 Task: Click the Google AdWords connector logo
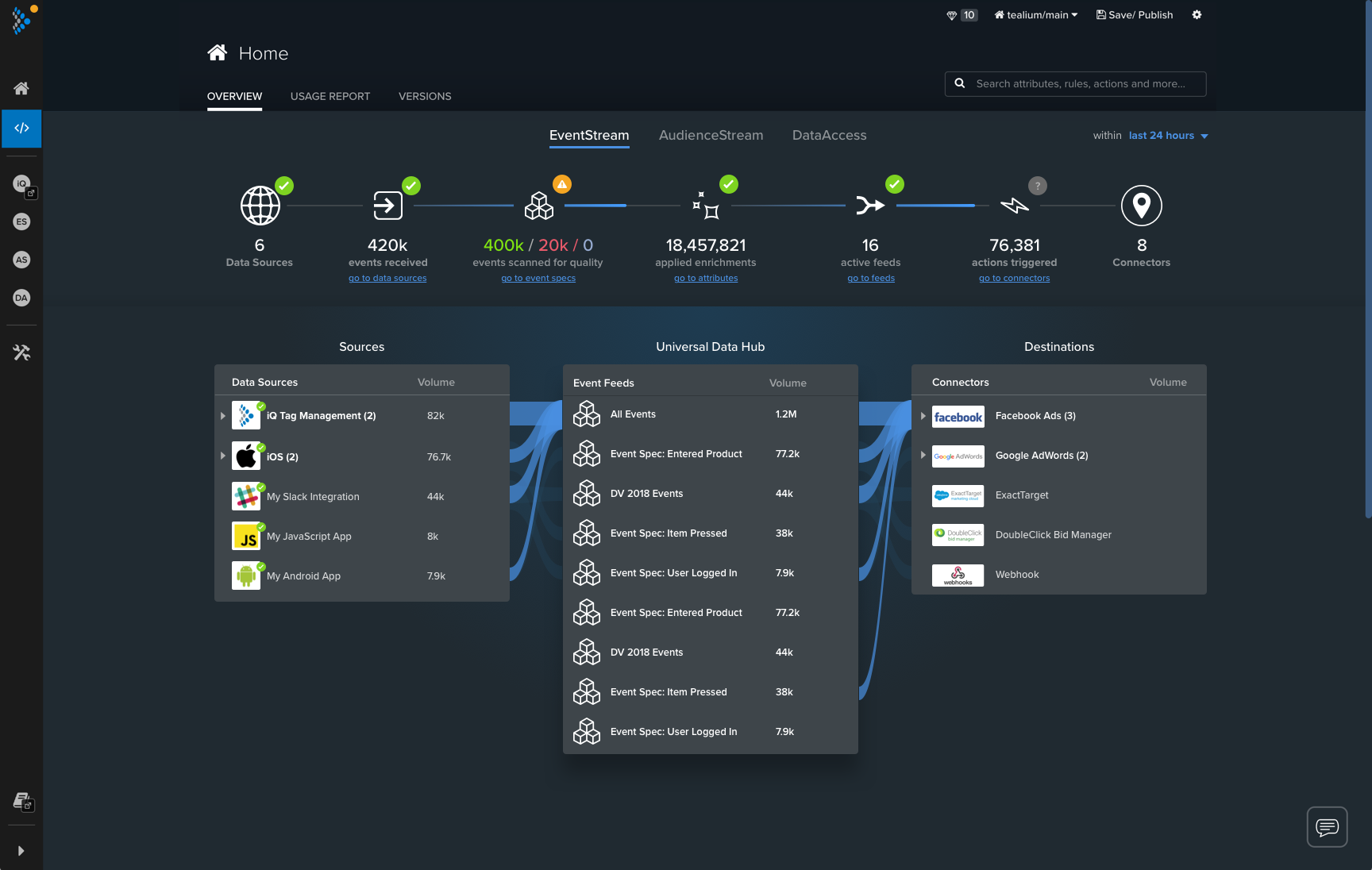tap(958, 456)
